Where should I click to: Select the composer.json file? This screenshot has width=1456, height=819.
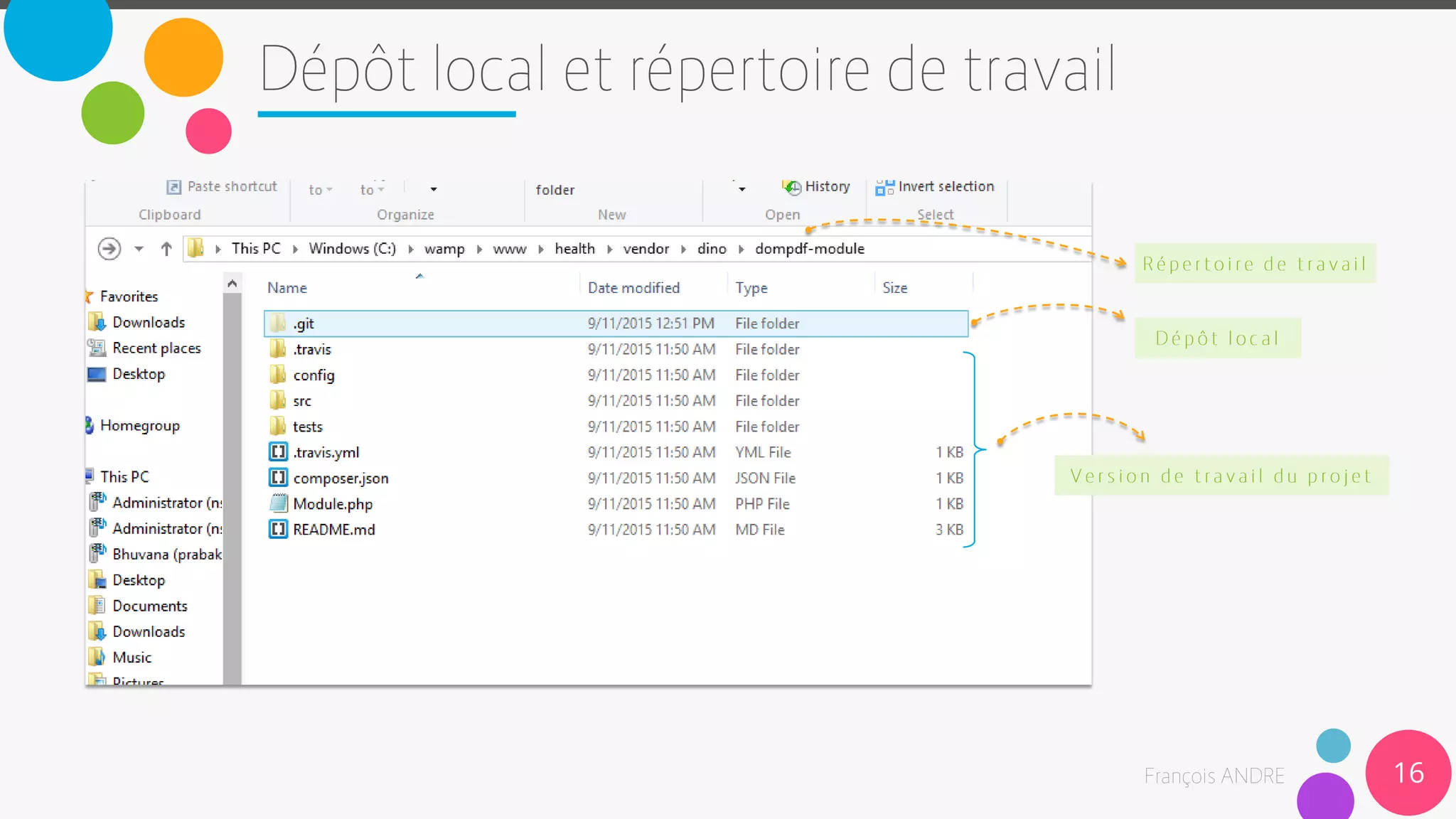click(x=341, y=478)
